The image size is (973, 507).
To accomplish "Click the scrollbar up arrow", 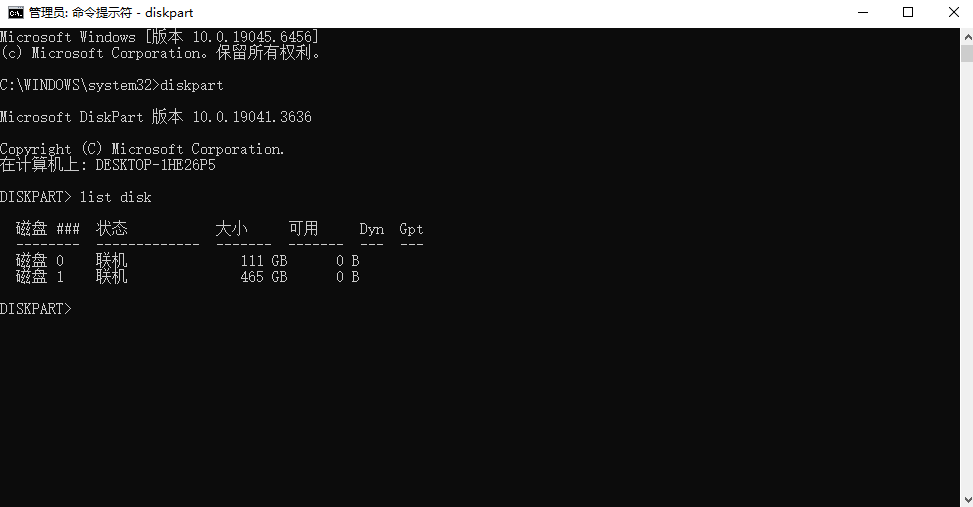I will [967, 37].
